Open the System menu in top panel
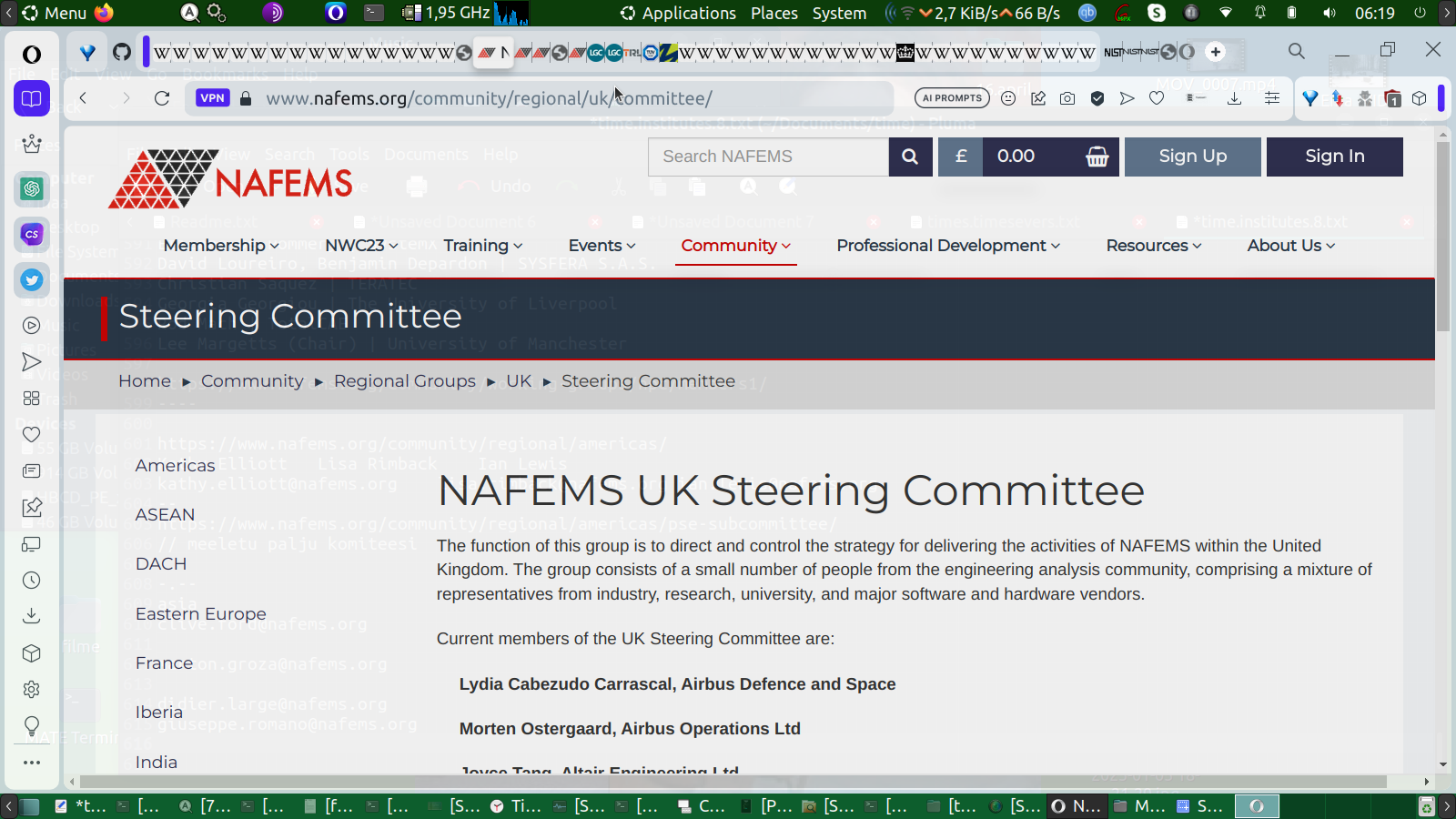1456x819 pixels. 839,13
